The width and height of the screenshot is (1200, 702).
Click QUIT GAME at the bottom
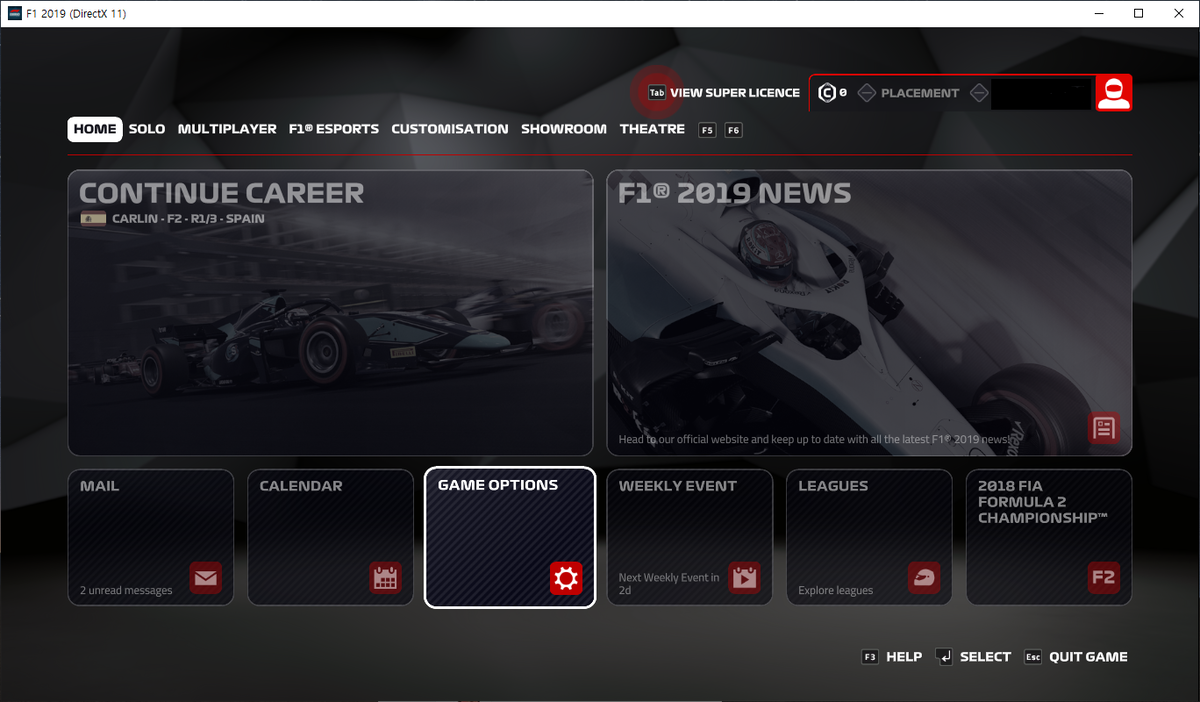pyautogui.click(x=1087, y=657)
